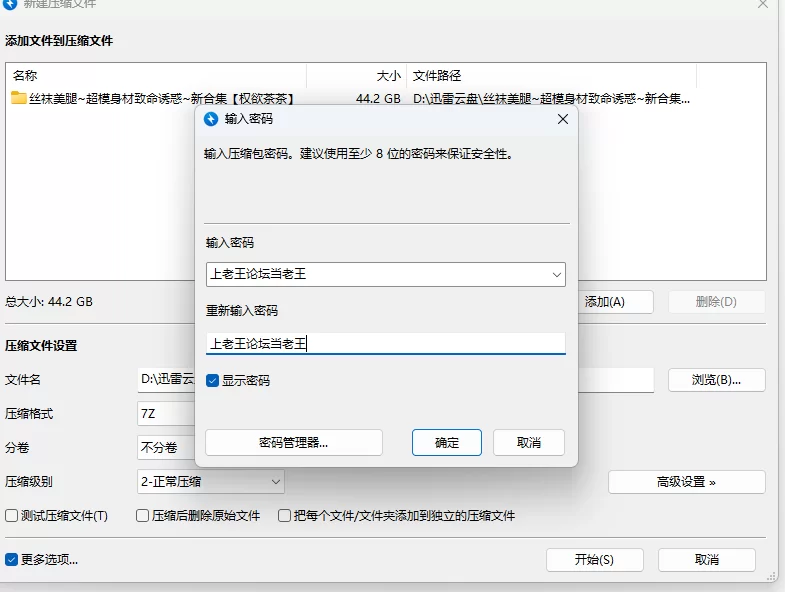Open 高级设置 » advanced settings
The width and height of the screenshot is (785, 592).
pyautogui.click(x=686, y=482)
